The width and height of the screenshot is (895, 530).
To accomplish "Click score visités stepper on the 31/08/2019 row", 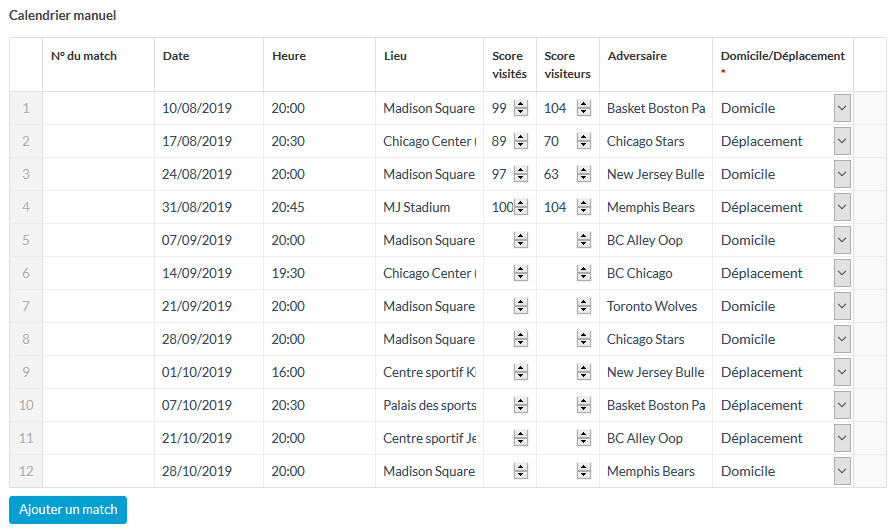I will coord(521,207).
